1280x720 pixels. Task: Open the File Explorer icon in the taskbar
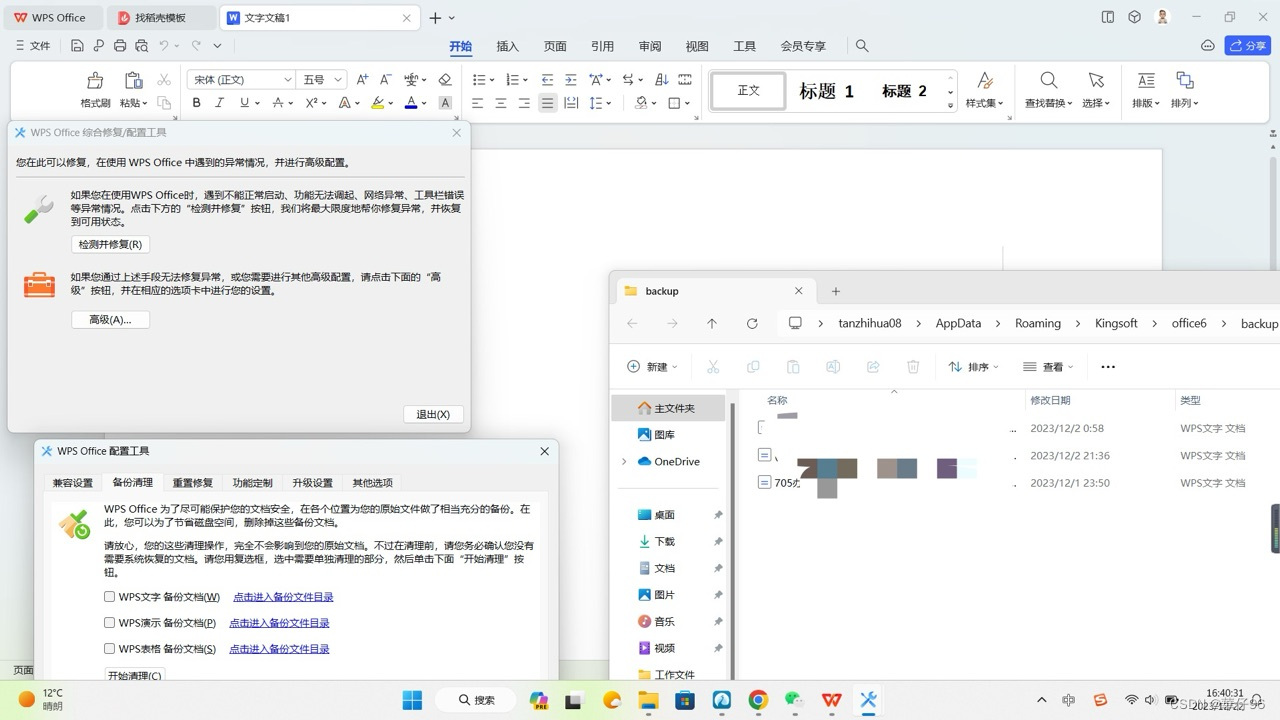pos(648,700)
